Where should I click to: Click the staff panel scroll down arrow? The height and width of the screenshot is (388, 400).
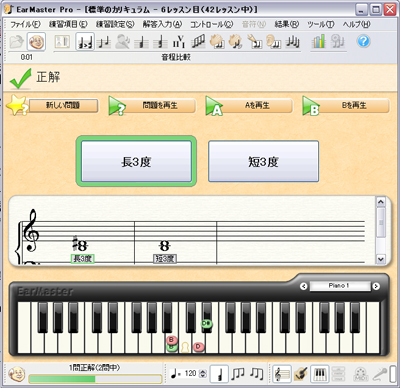tap(381, 259)
